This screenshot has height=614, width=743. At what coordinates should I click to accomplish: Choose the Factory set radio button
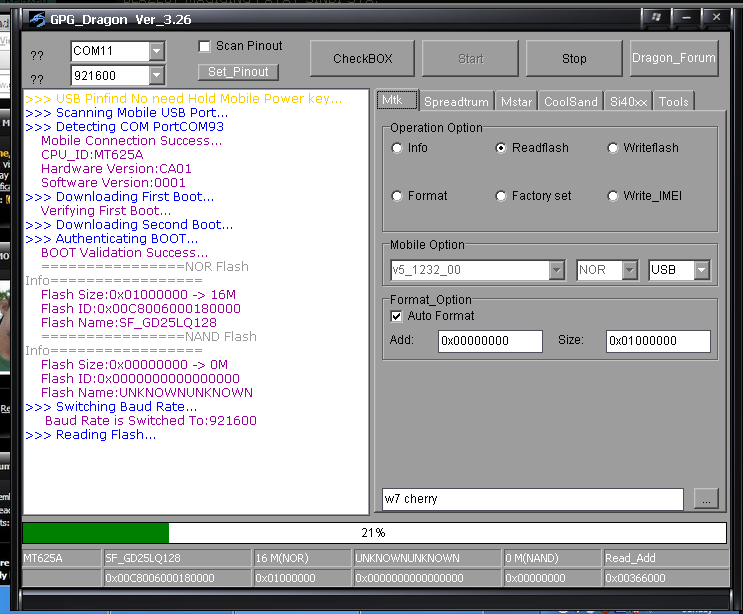[x=502, y=196]
